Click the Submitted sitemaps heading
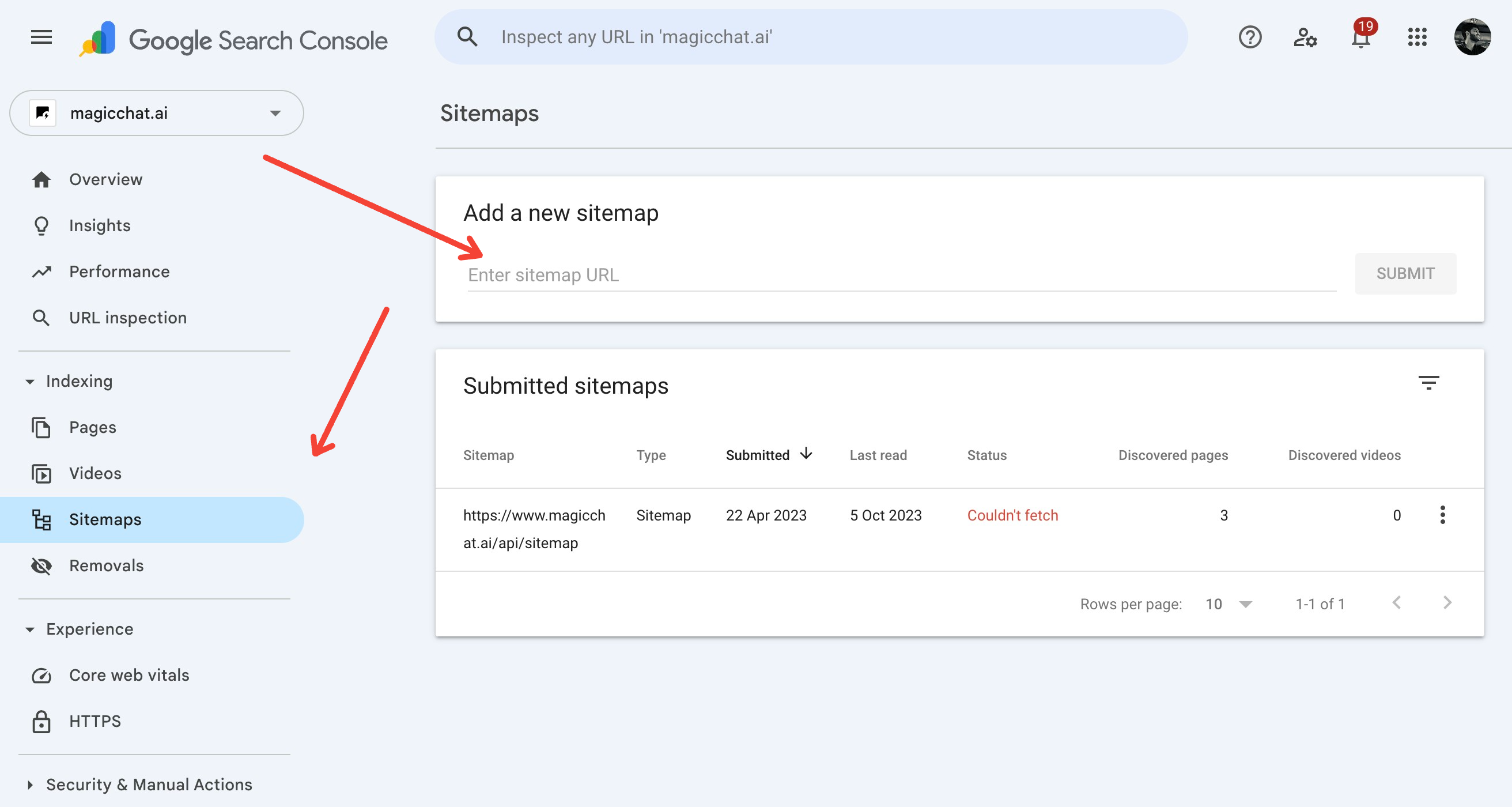Viewport: 1512px width, 807px height. click(566, 386)
